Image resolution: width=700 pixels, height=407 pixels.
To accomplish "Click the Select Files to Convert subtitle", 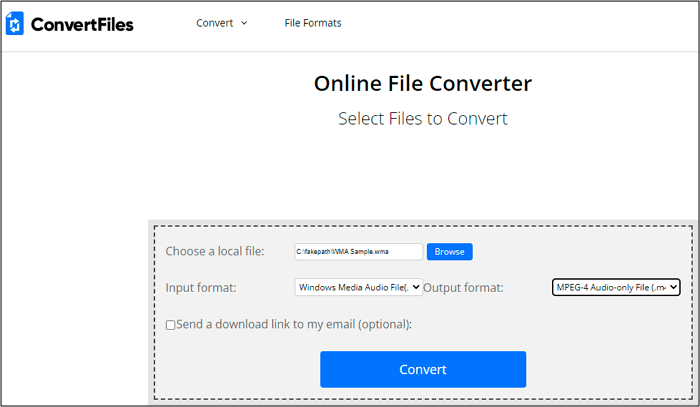I will click(x=422, y=118).
